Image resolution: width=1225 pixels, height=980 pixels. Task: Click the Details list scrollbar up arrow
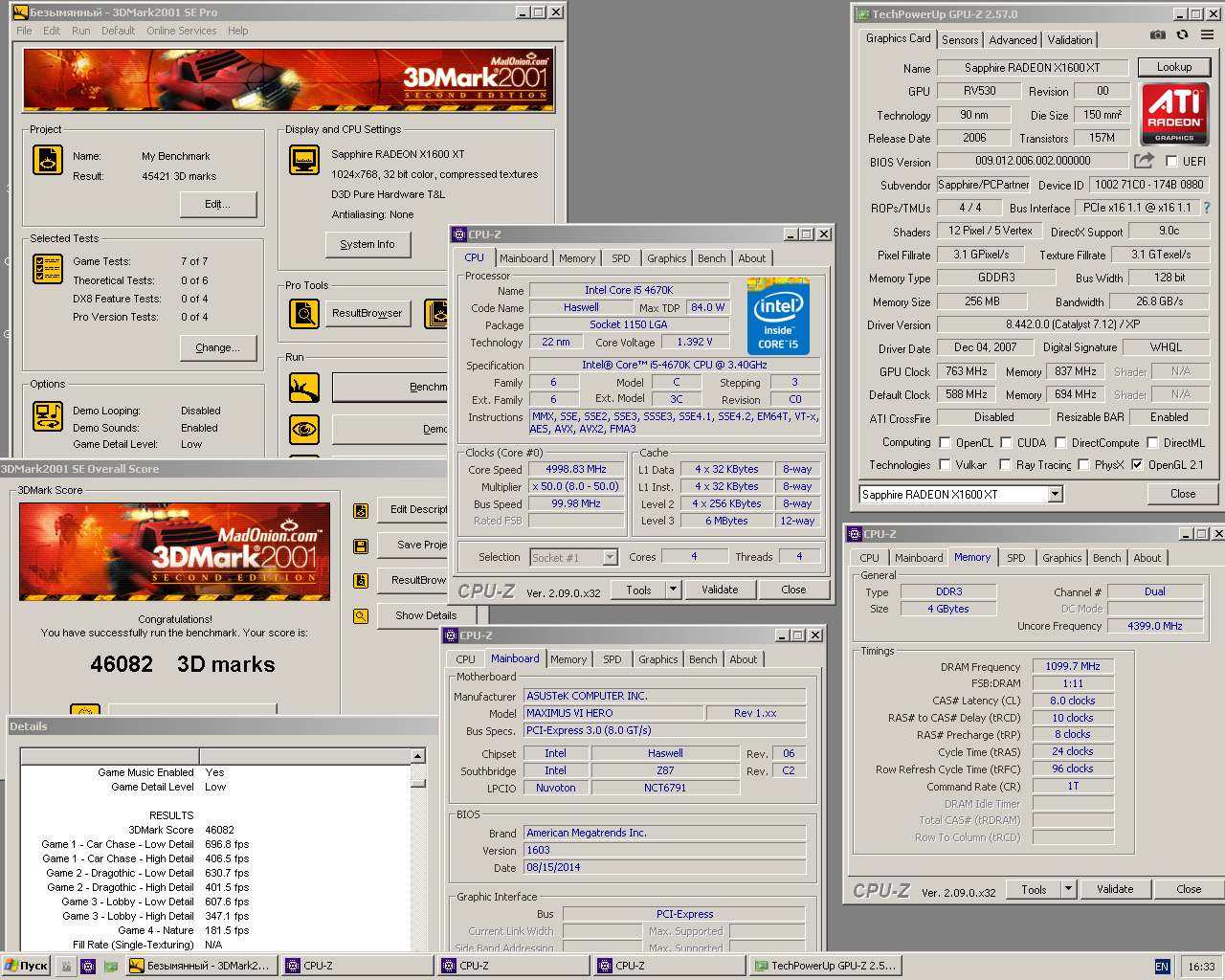coord(418,756)
